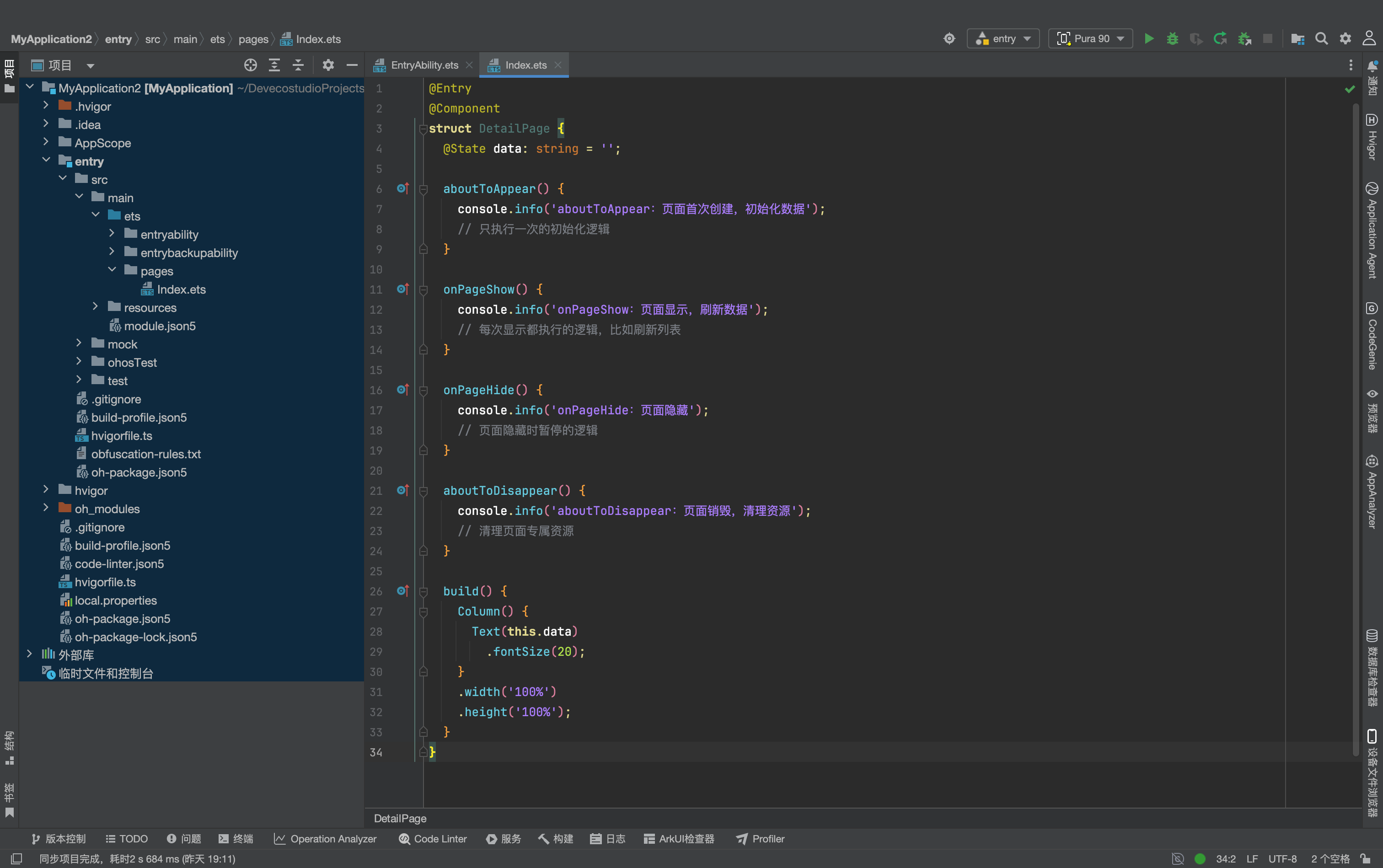The width and height of the screenshot is (1383, 868).
Task: Toggle the 结构 structure tool window button
Action: coord(9,748)
